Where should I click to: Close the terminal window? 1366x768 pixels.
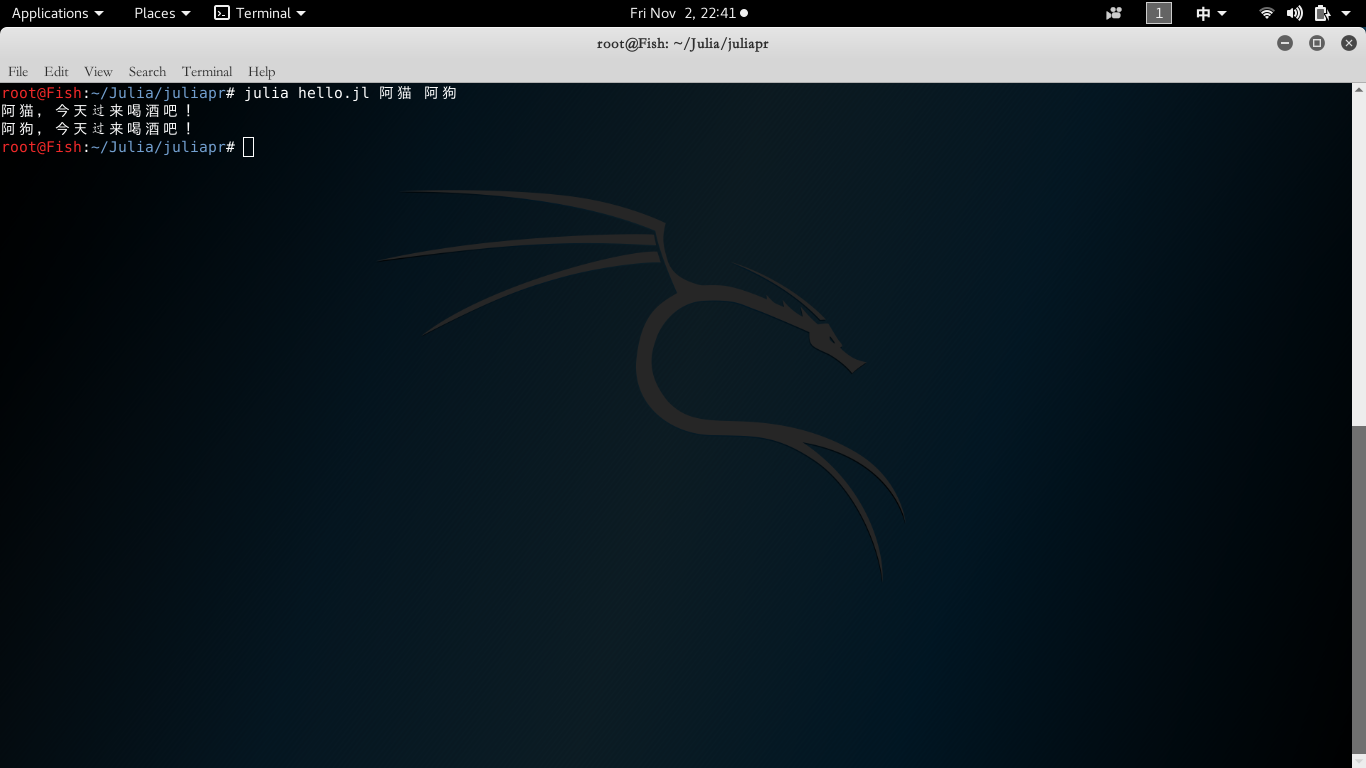[1349, 43]
